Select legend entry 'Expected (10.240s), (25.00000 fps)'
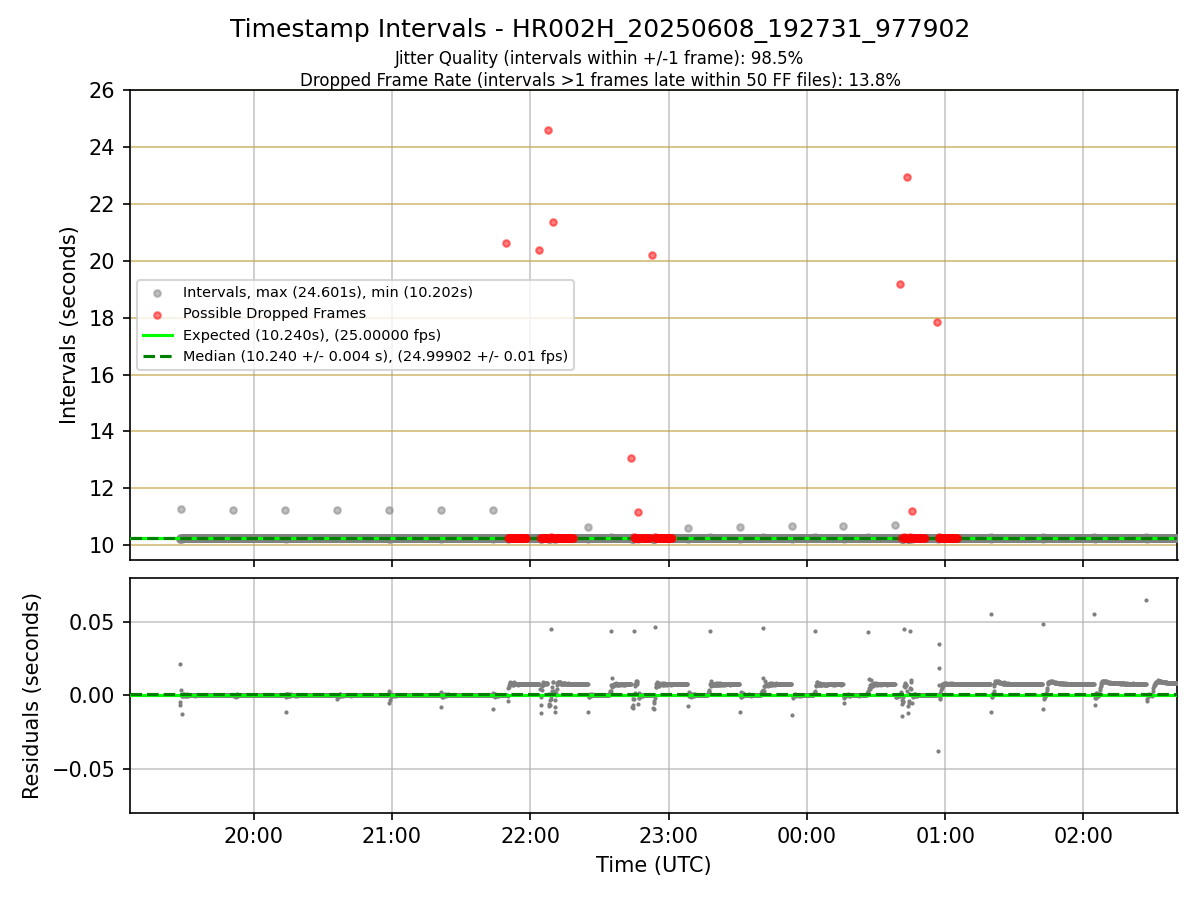1200x900 pixels. [312, 335]
